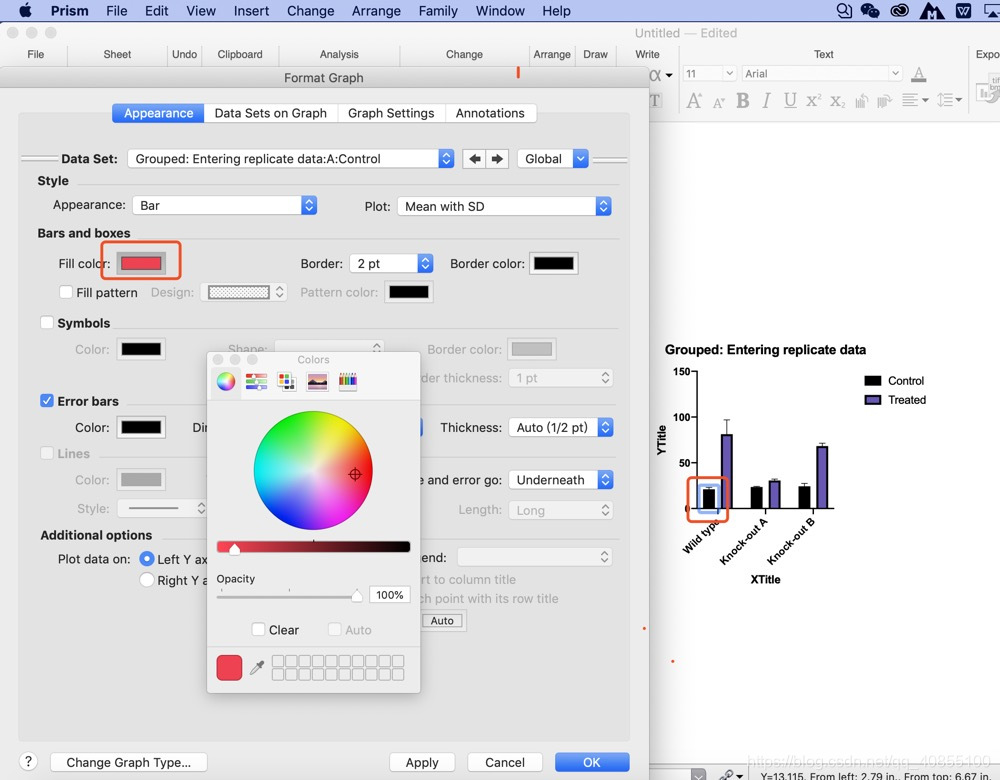Apply subscript formatting
Screen dimensions: 1000x780
point(837,101)
